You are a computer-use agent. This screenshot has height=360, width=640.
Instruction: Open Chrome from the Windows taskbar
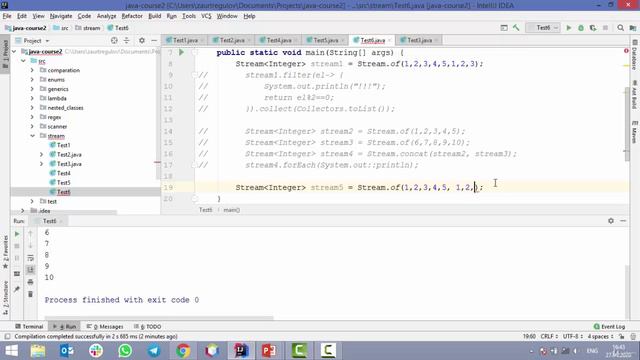183,351
